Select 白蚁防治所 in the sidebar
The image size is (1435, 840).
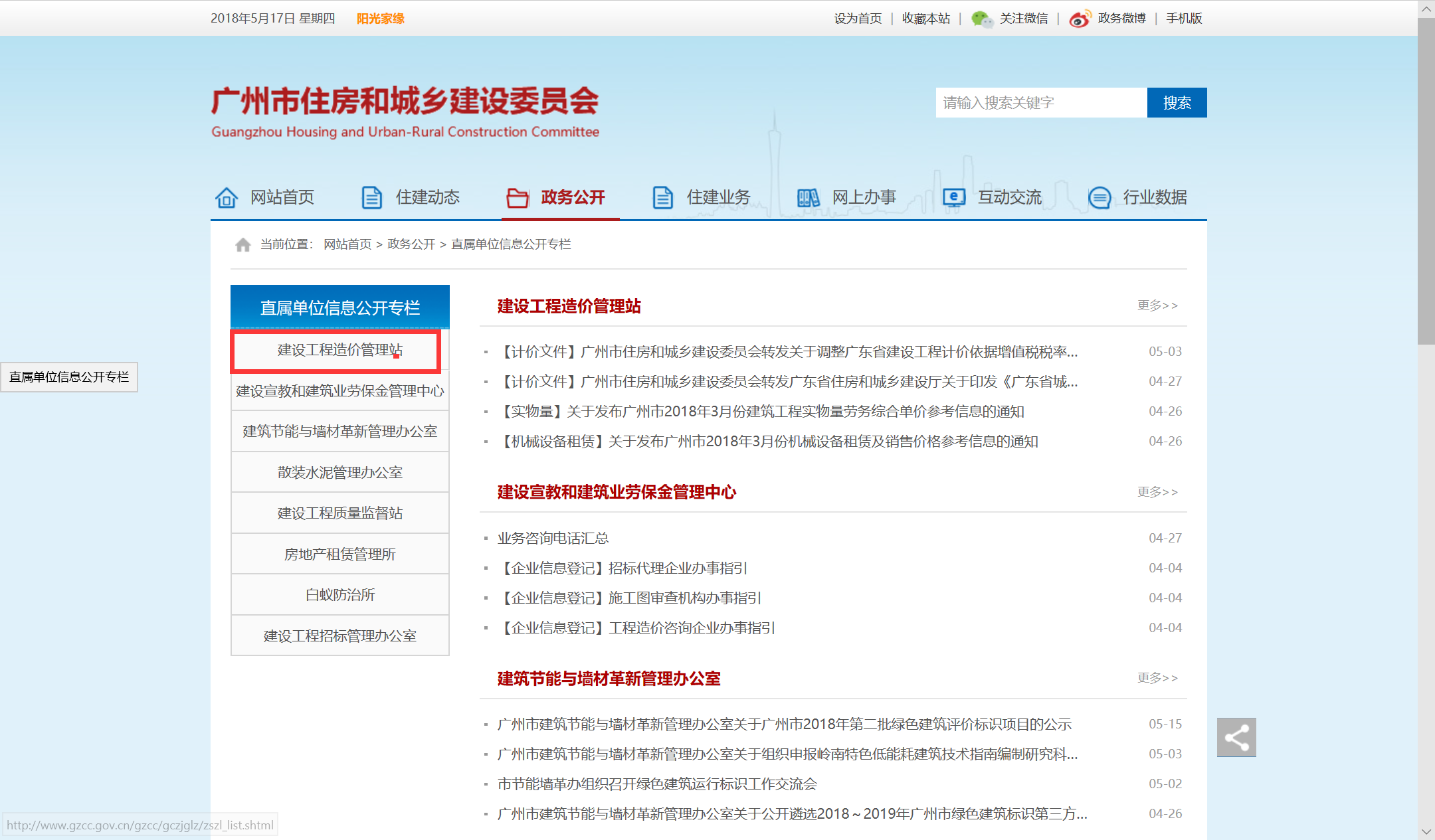click(x=340, y=595)
